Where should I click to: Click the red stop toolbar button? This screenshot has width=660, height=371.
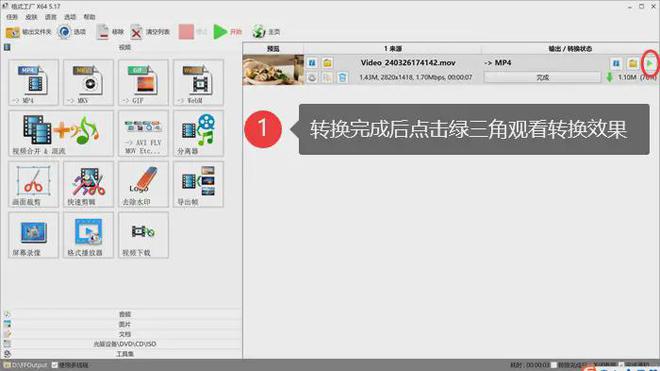(186, 32)
